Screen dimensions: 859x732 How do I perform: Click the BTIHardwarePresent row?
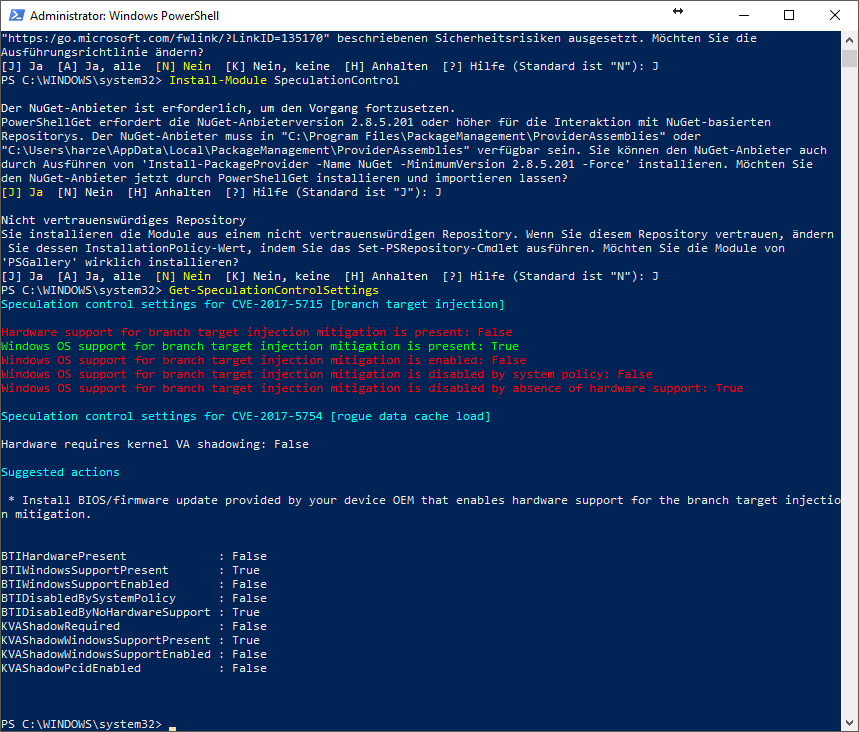click(x=134, y=556)
